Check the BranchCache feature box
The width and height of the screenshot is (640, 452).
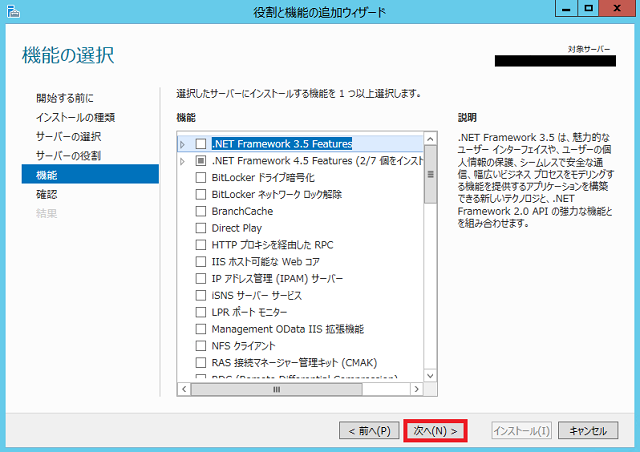[201, 212]
